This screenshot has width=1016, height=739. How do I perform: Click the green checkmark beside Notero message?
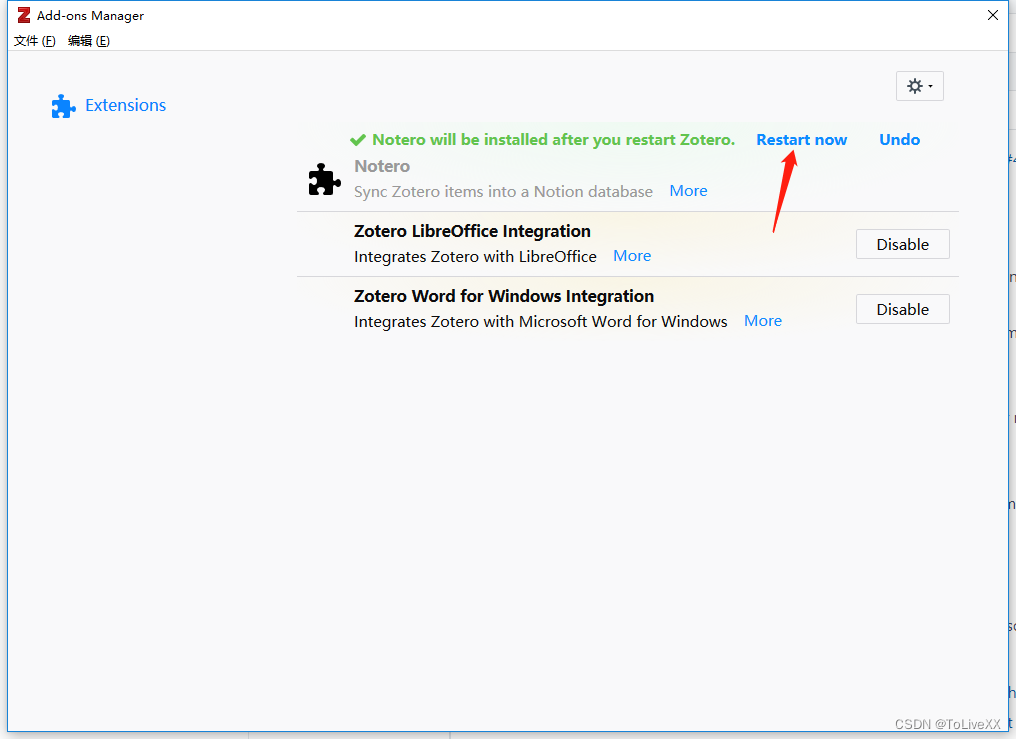coord(358,140)
